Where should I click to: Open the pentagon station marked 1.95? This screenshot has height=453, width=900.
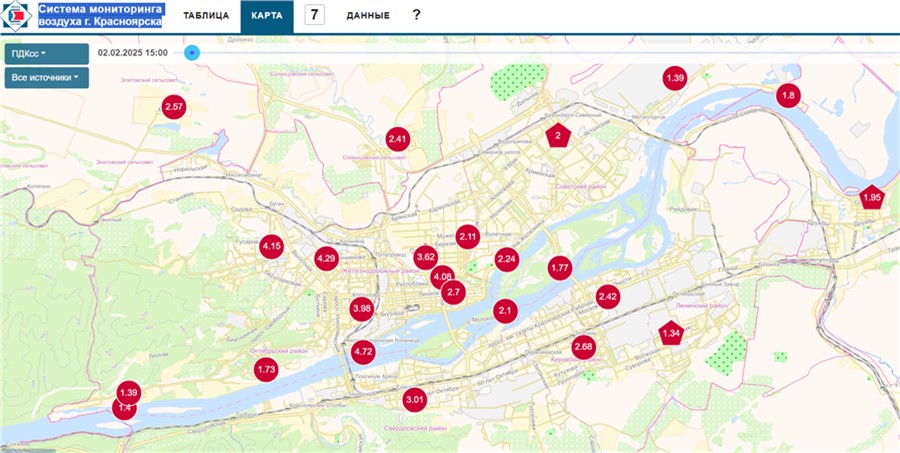click(872, 198)
